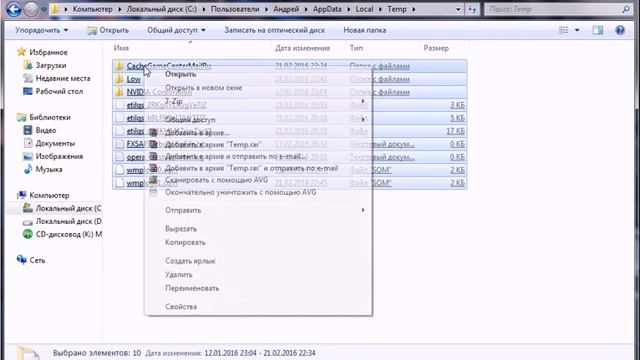The height and width of the screenshot is (360, 640).
Task: Select the NVIDIA Corporation folder icon
Action: (x=119, y=92)
